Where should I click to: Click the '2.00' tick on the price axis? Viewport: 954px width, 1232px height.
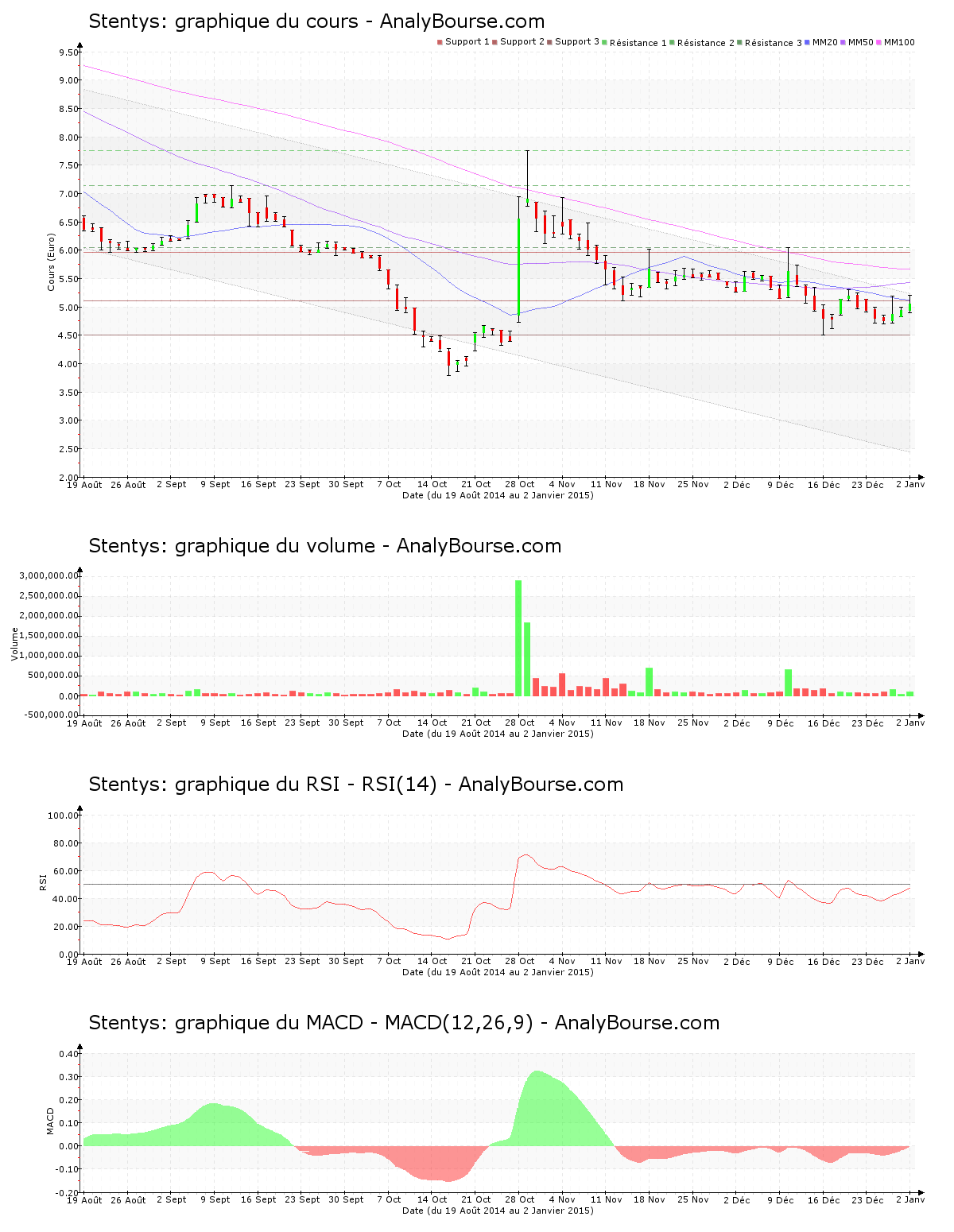68,478
